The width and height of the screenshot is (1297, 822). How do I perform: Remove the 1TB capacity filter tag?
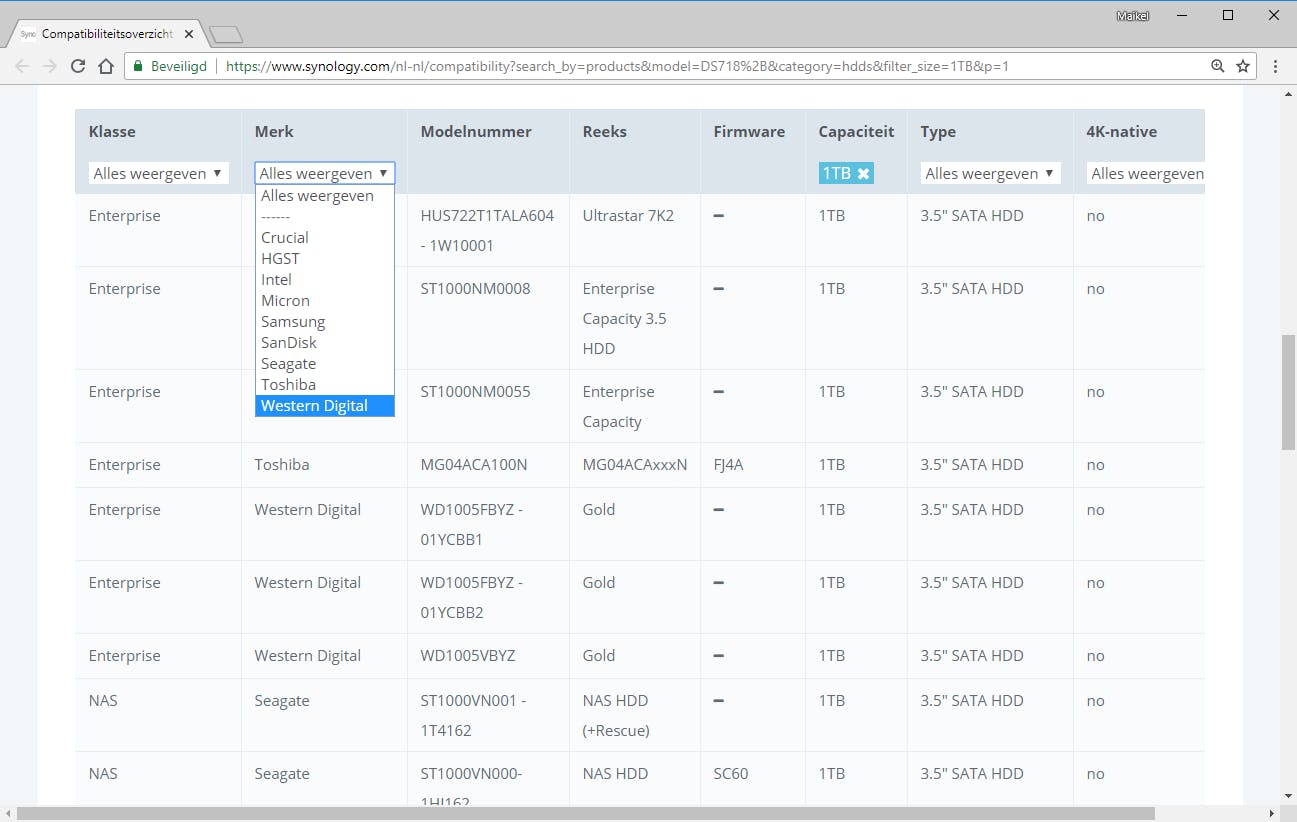864,174
